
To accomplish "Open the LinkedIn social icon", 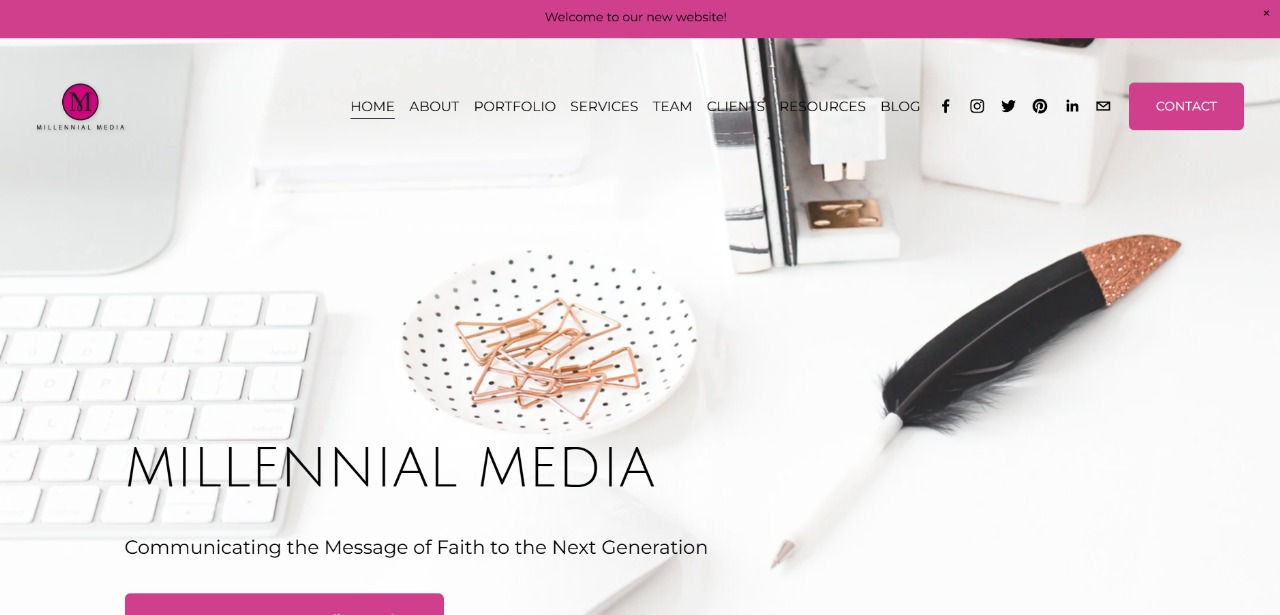I will click(x=1072, y=106).
